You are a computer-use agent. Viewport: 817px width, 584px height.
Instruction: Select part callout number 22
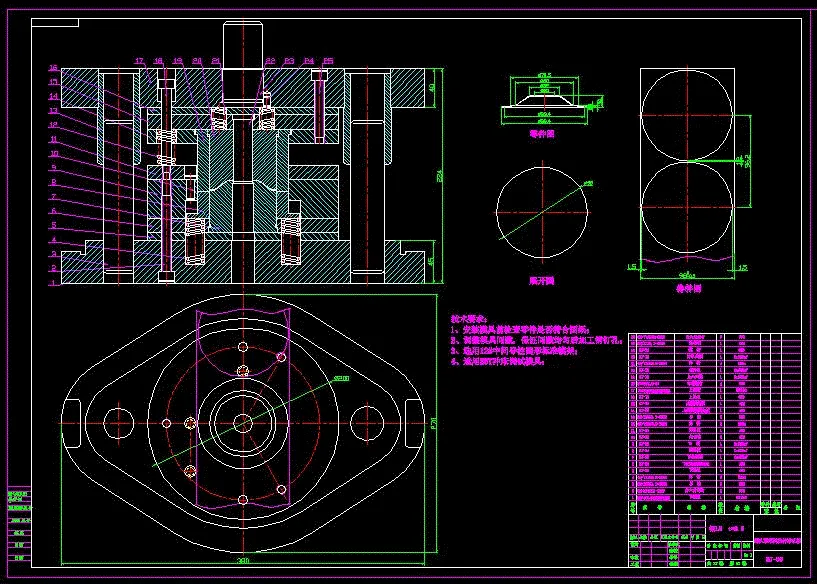pos(270,61)
